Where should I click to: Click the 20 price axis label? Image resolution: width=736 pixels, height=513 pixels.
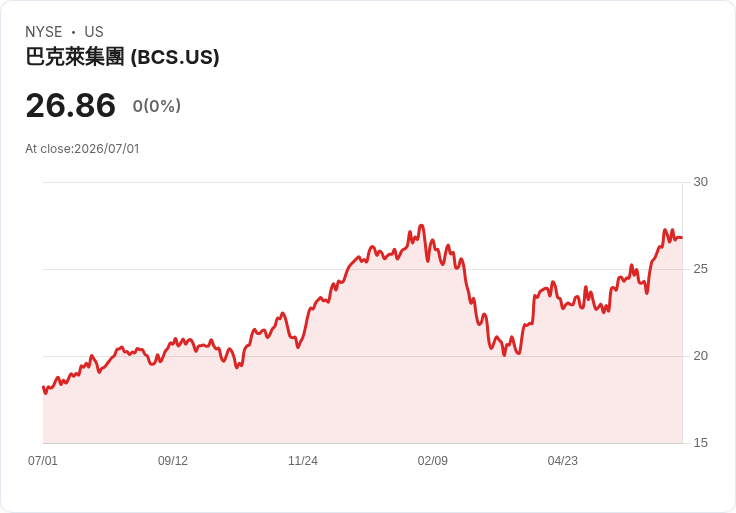point(700,356)
